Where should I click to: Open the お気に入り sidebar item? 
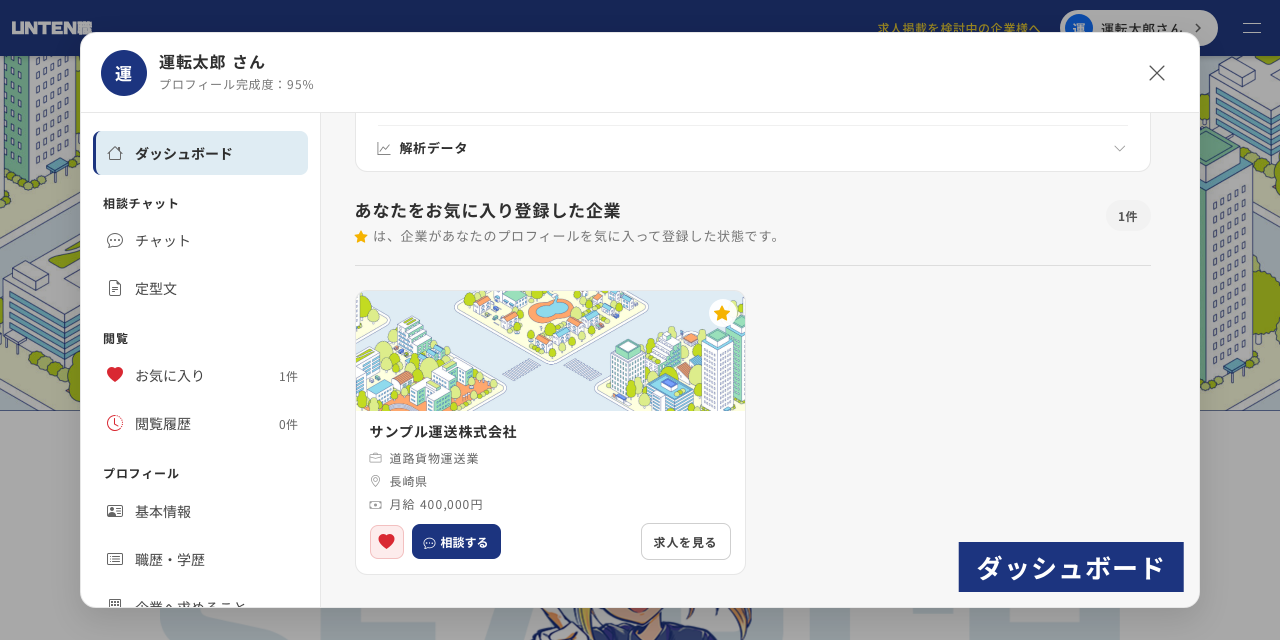click(200, 375)
